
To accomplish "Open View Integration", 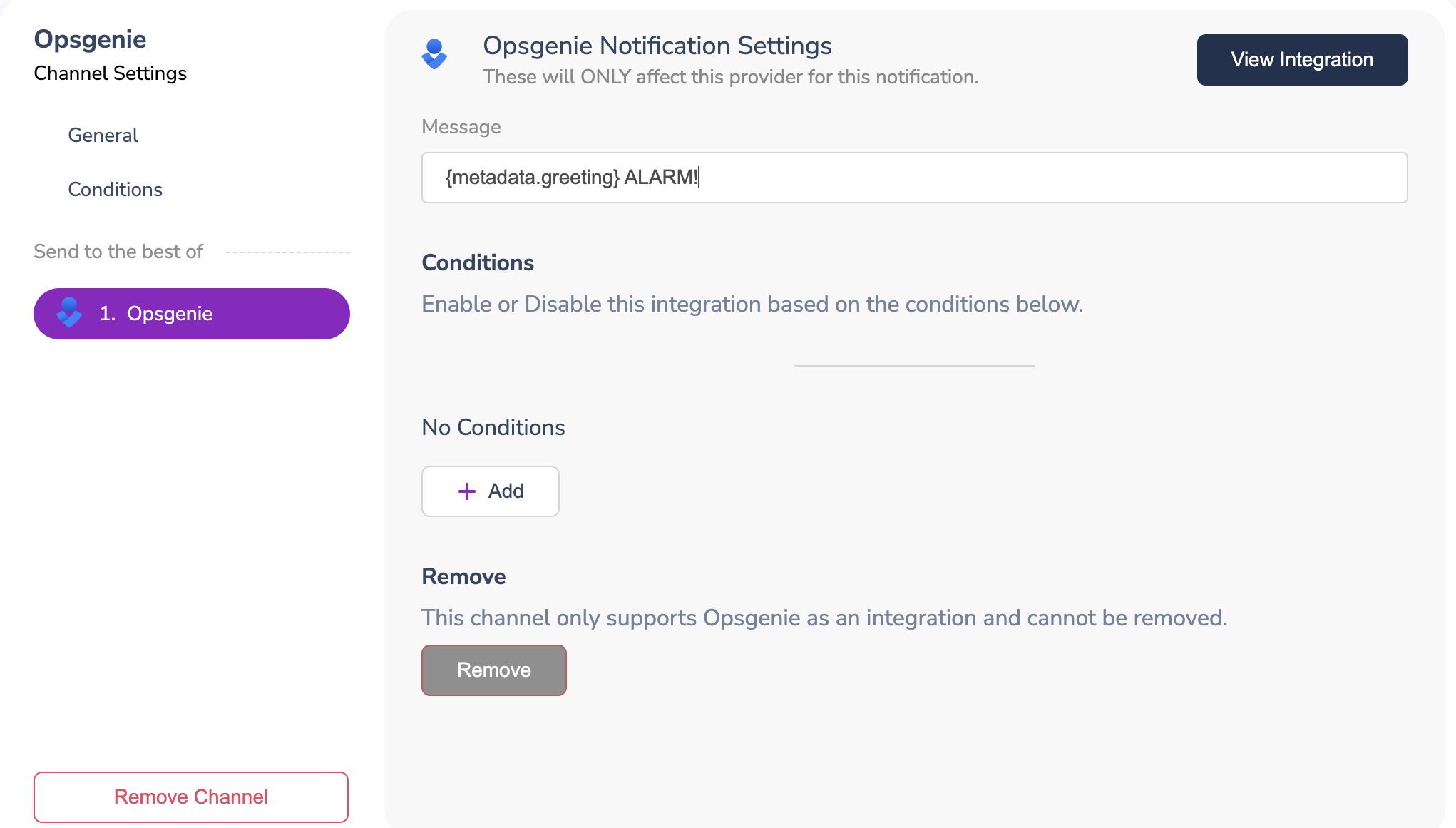I will tap(1301, 59).
